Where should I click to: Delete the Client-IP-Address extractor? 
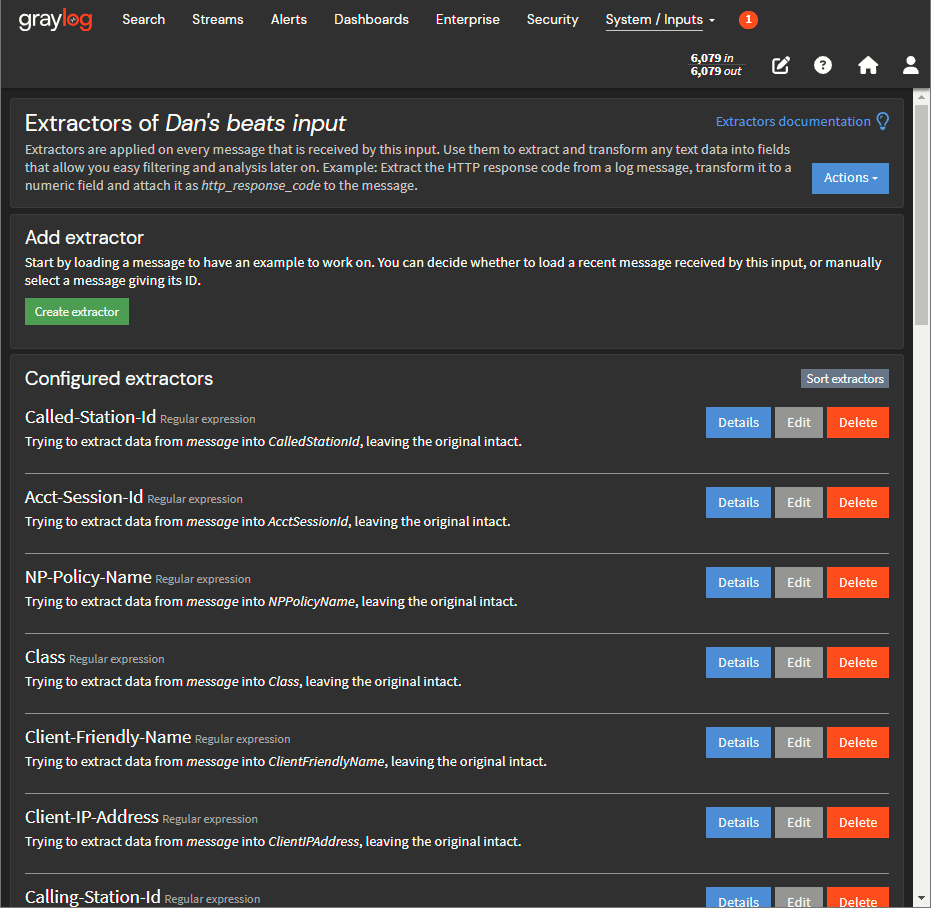click(857, 822)
